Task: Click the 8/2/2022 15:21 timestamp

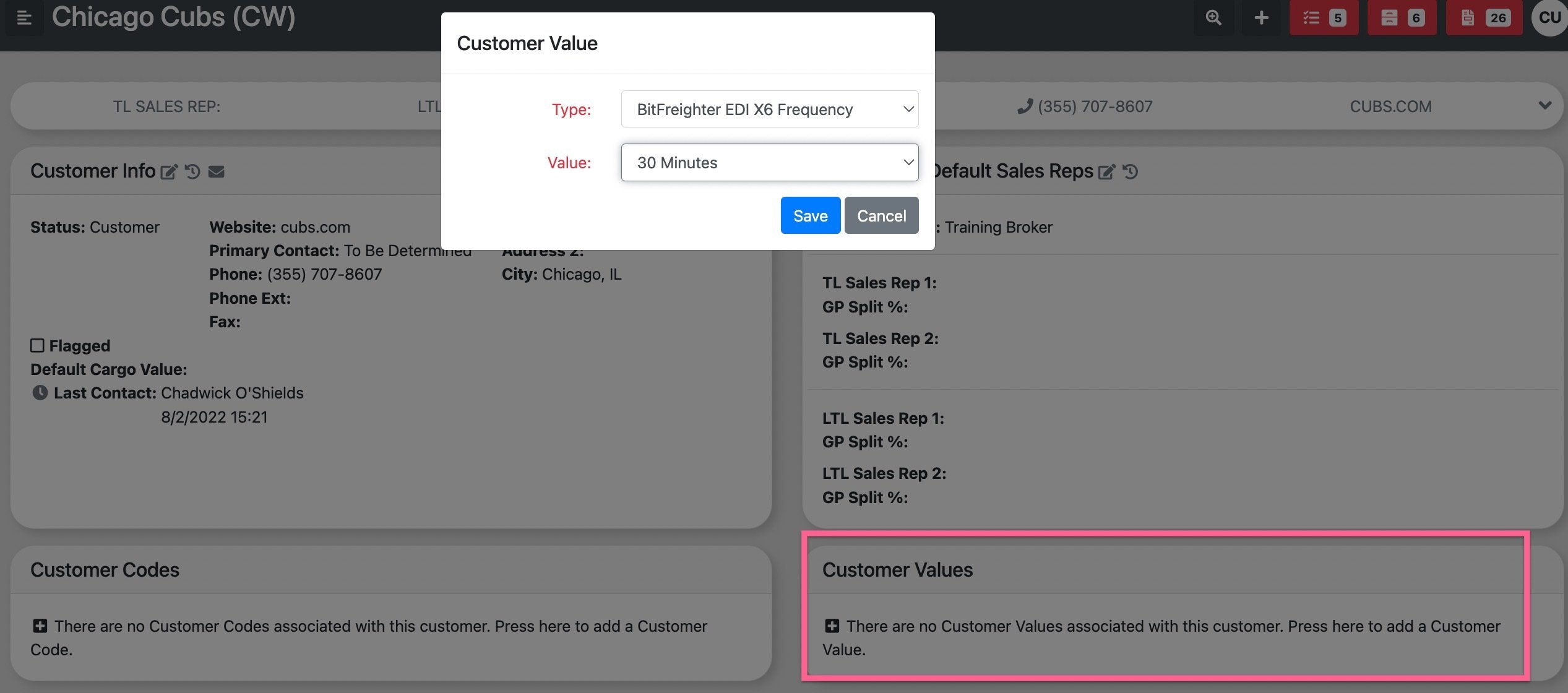Action: [x=214, y=417]
